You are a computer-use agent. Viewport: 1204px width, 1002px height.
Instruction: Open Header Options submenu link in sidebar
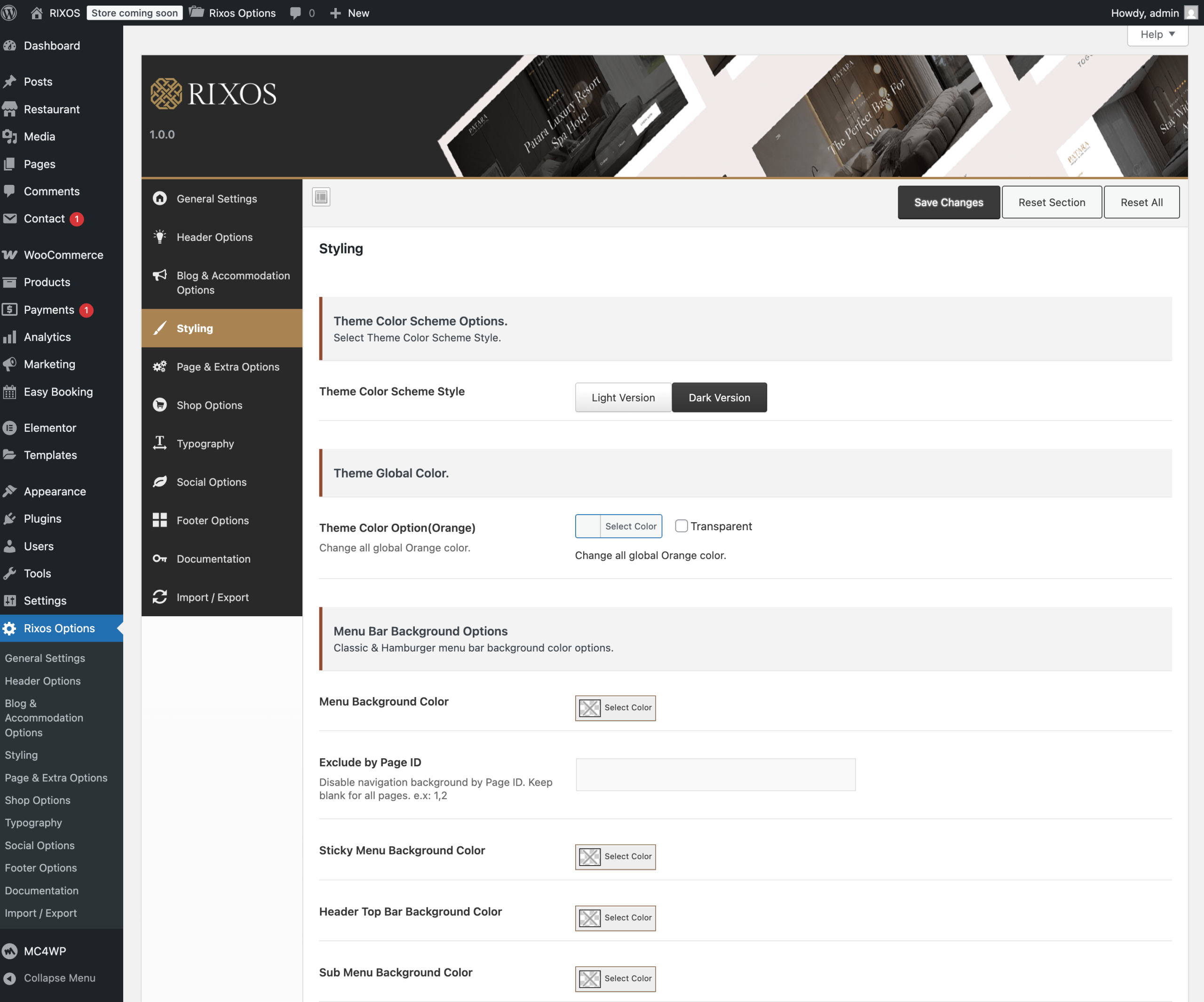point(42,681)
